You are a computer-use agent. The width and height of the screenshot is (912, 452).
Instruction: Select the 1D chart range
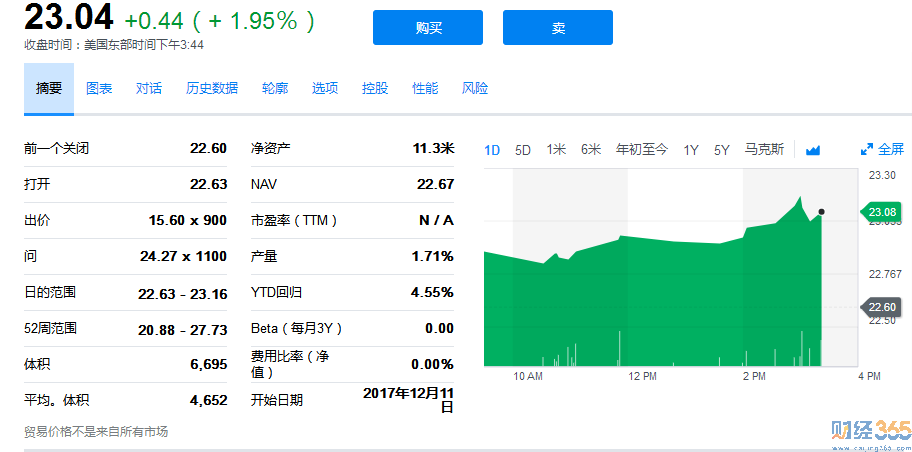(x=492, y=150)
